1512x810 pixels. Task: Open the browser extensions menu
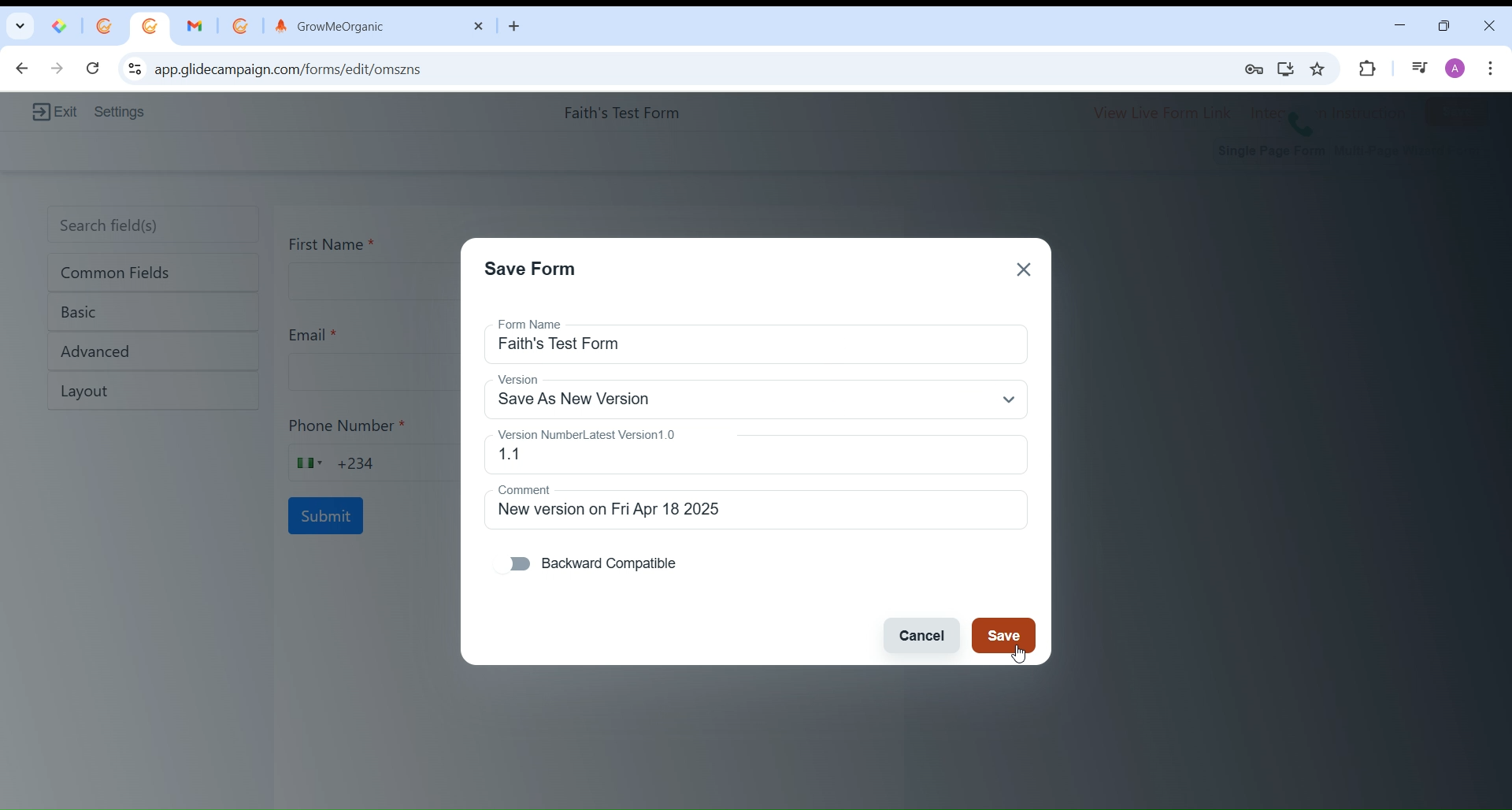point(1369,69)
